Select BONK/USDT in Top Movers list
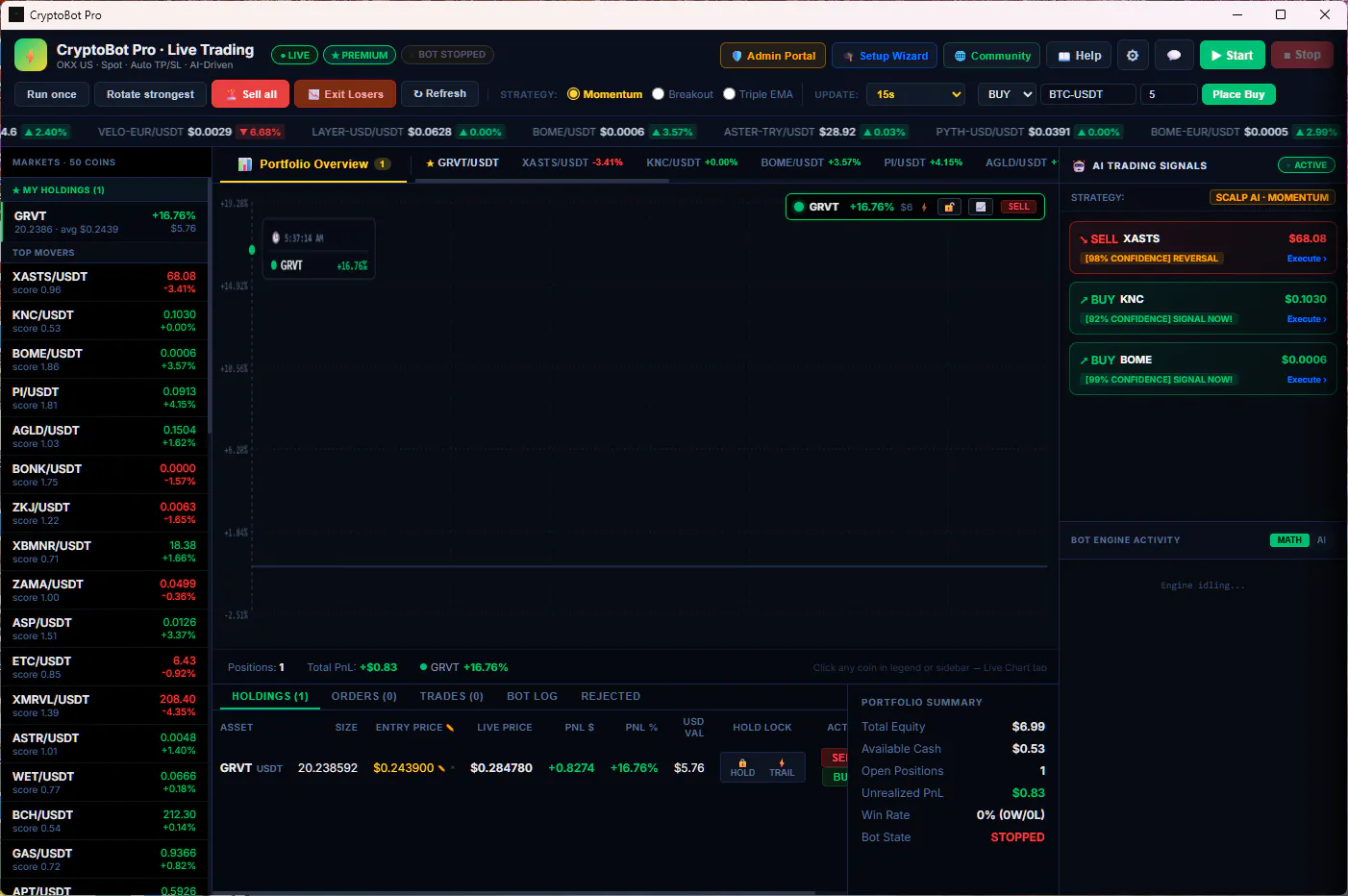 tap(104, 475)
